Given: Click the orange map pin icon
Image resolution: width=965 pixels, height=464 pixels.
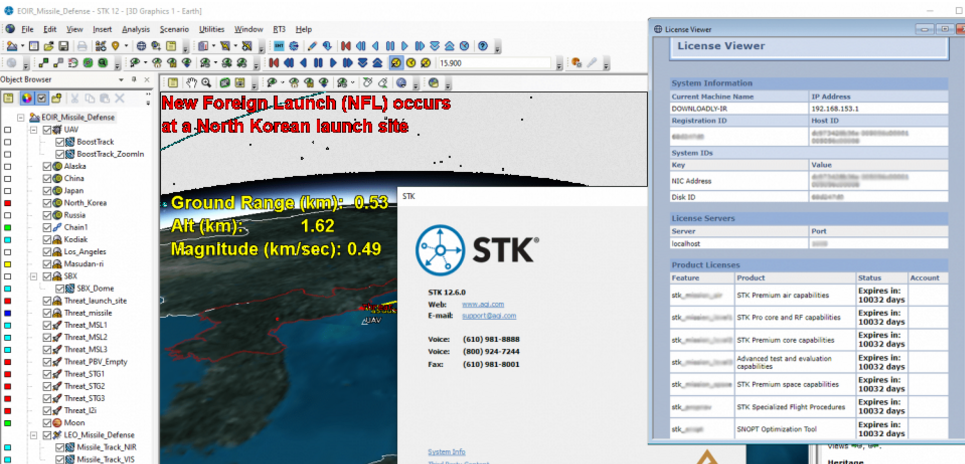Looking at the screenshot, I should 116,46.
